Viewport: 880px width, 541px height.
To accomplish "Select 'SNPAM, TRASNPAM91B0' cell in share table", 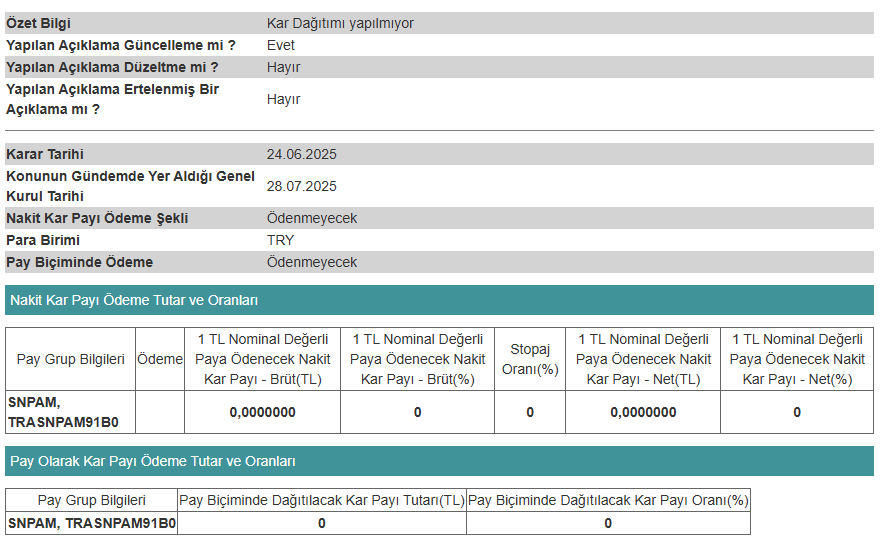I will (91, 523).
